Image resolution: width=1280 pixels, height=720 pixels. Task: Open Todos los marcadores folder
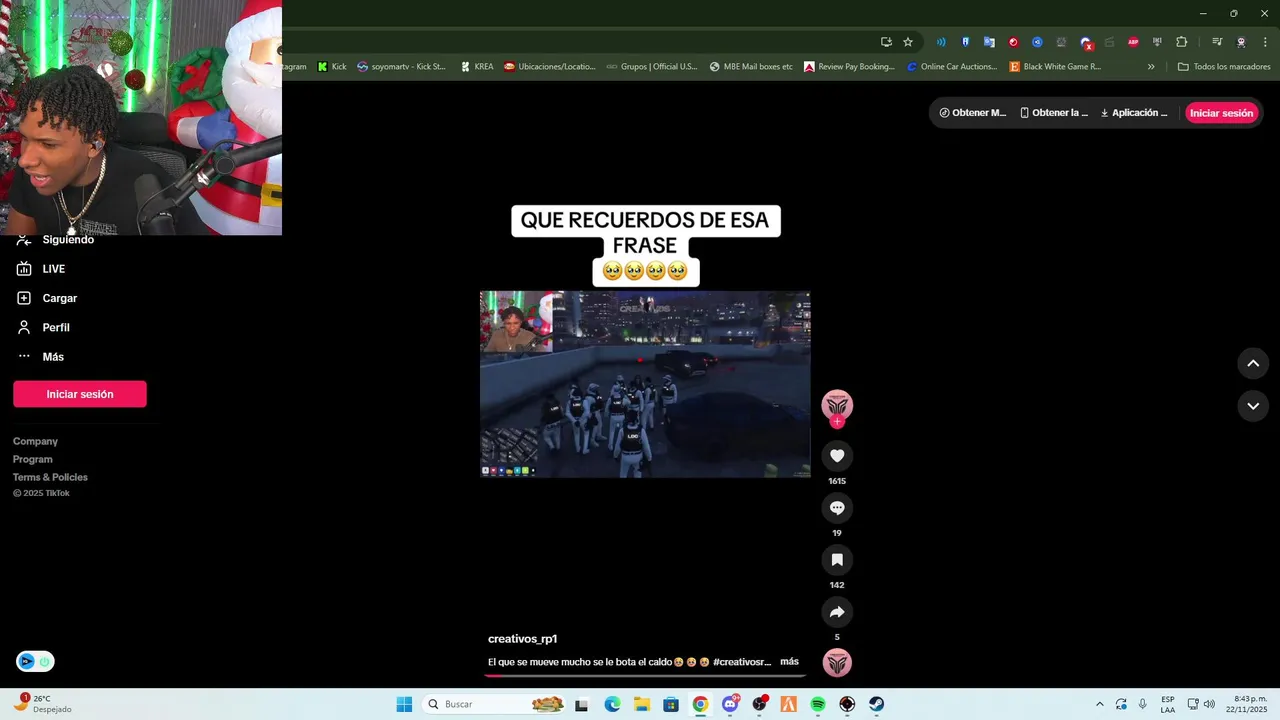[1224, 67]
